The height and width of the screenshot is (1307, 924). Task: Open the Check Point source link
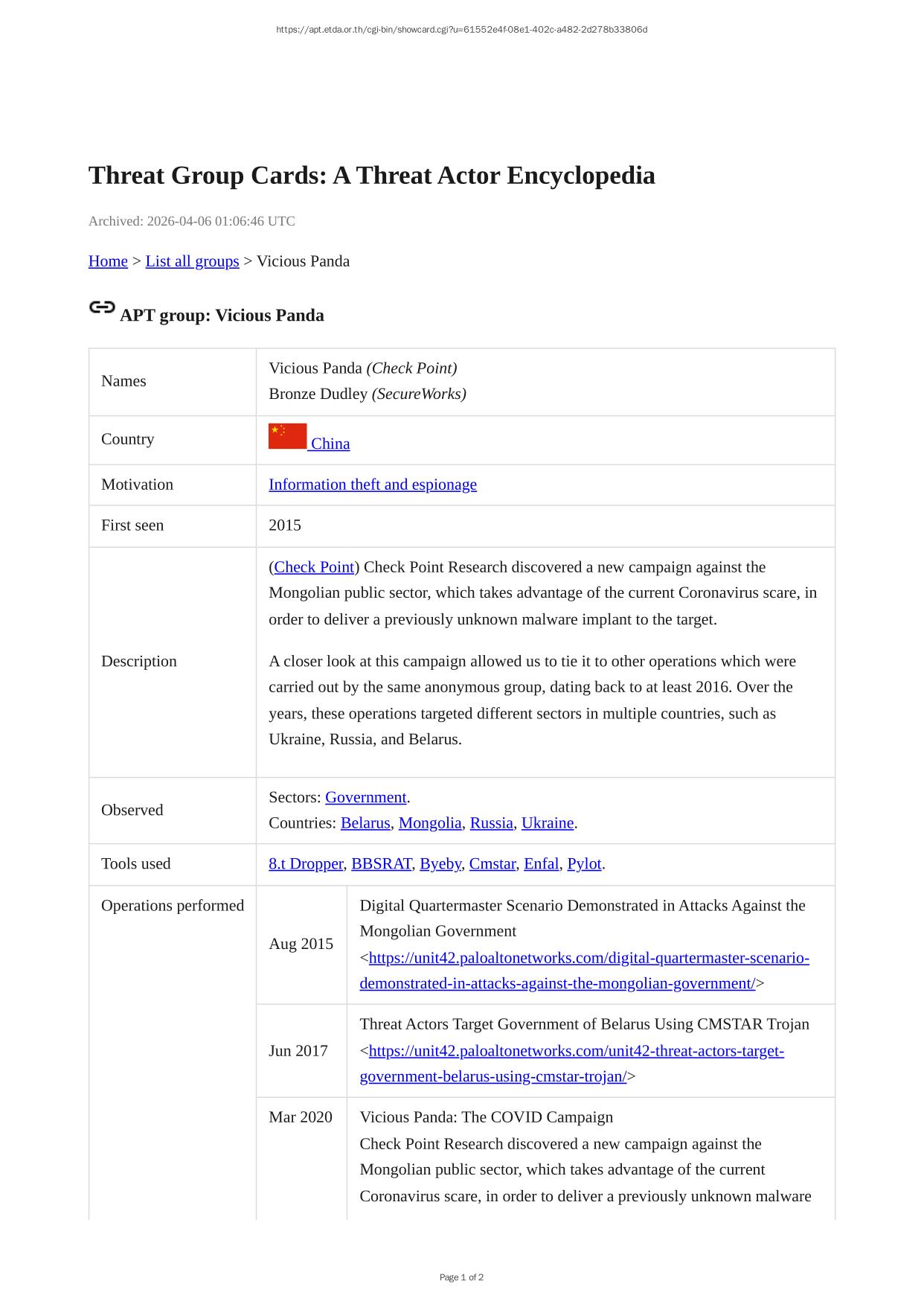click(314, 567)
